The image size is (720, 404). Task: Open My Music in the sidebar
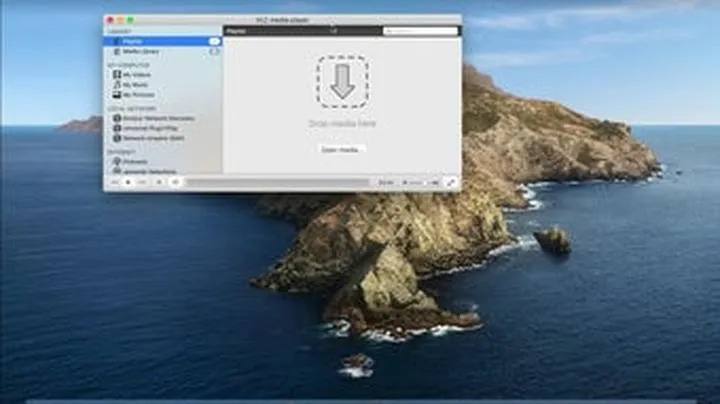[135, 85]
